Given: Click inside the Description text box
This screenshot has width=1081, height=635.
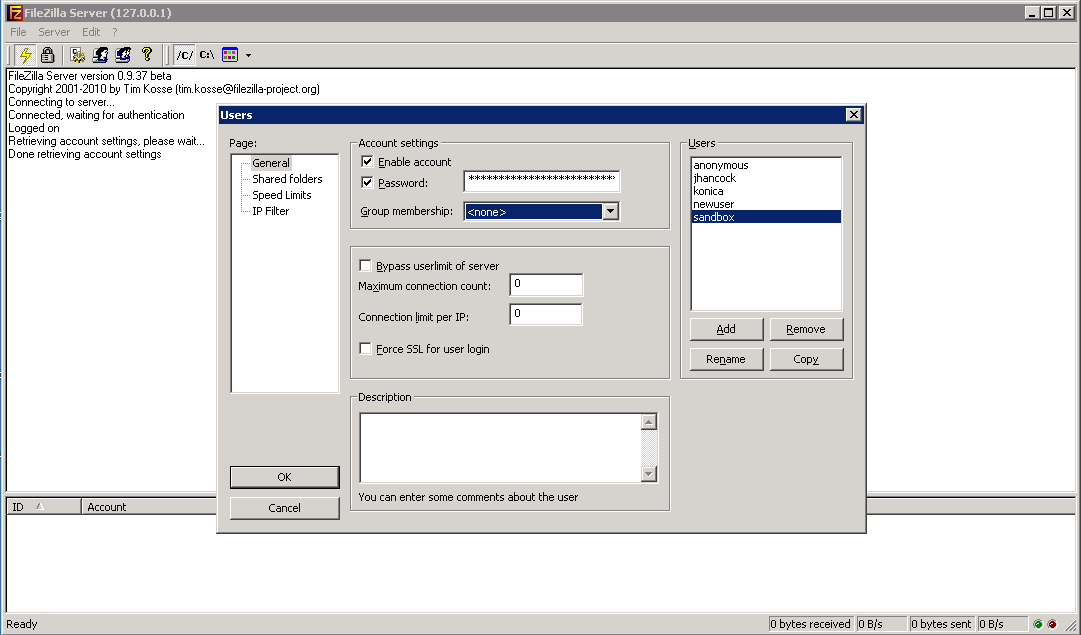Looking at the screenshot, I should point(501,448).
